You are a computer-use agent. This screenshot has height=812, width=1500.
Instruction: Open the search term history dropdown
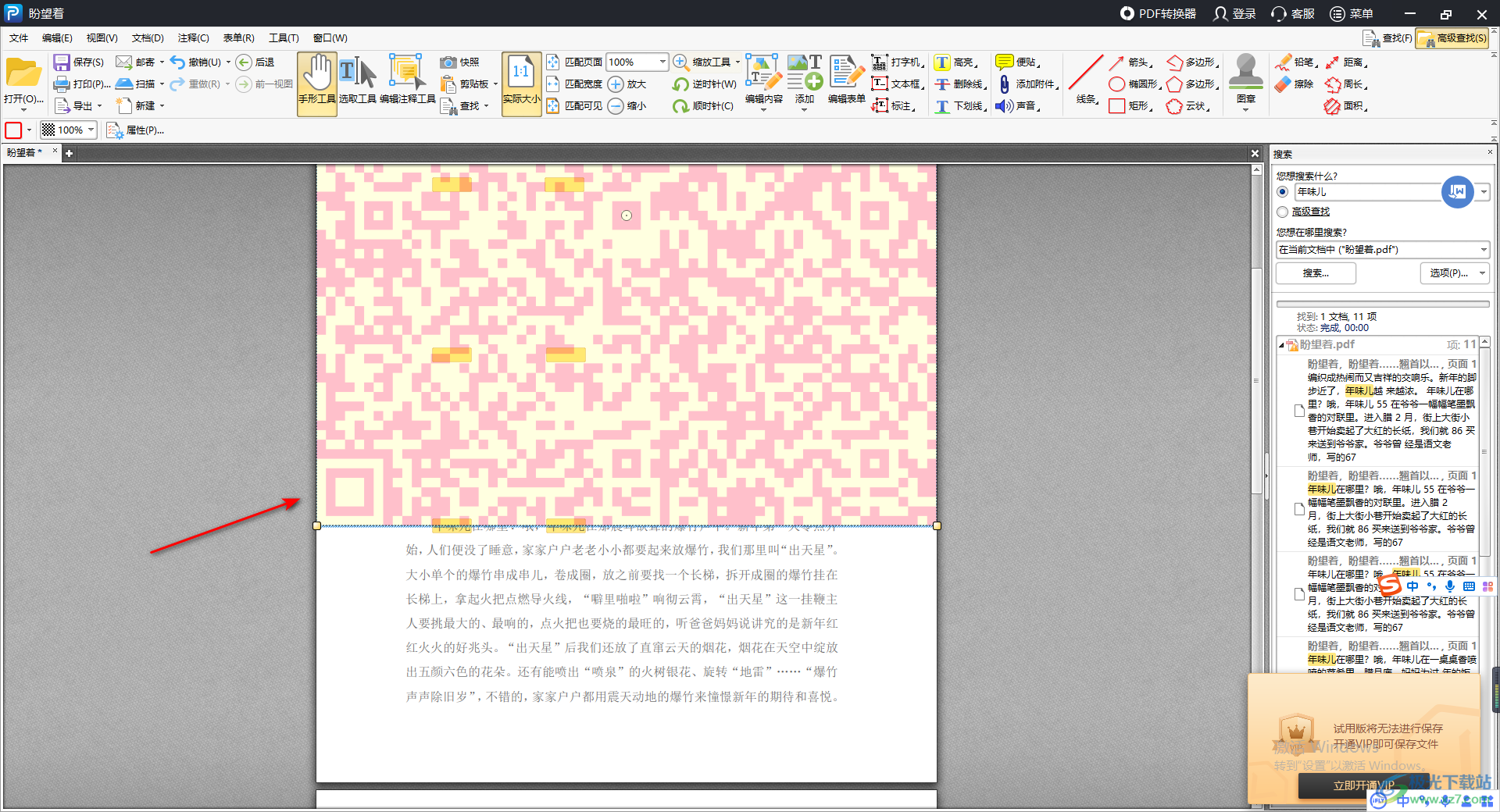[1483, 191]
